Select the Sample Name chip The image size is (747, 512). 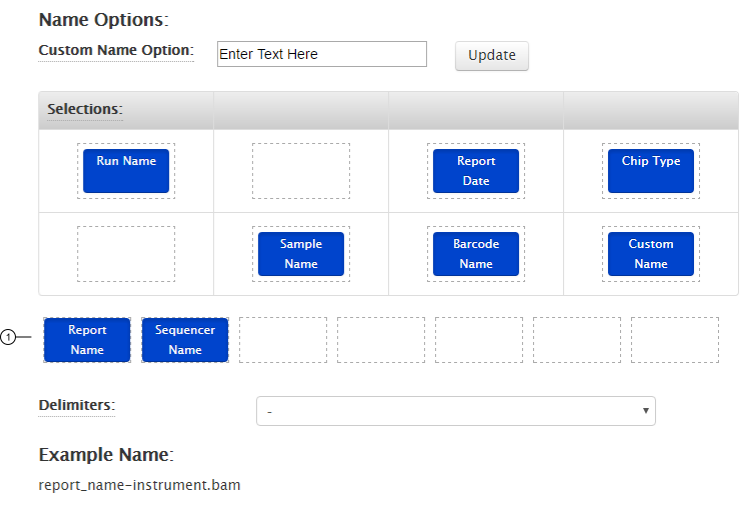tap(301, 254)
